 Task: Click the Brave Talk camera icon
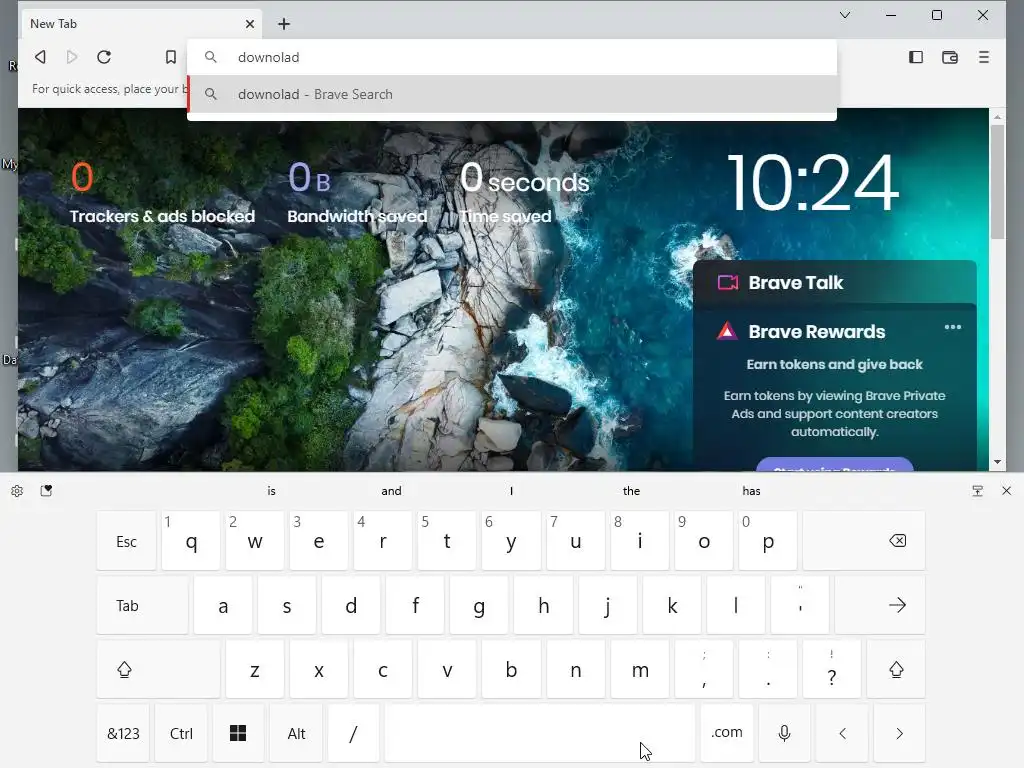tap(728, 282)
